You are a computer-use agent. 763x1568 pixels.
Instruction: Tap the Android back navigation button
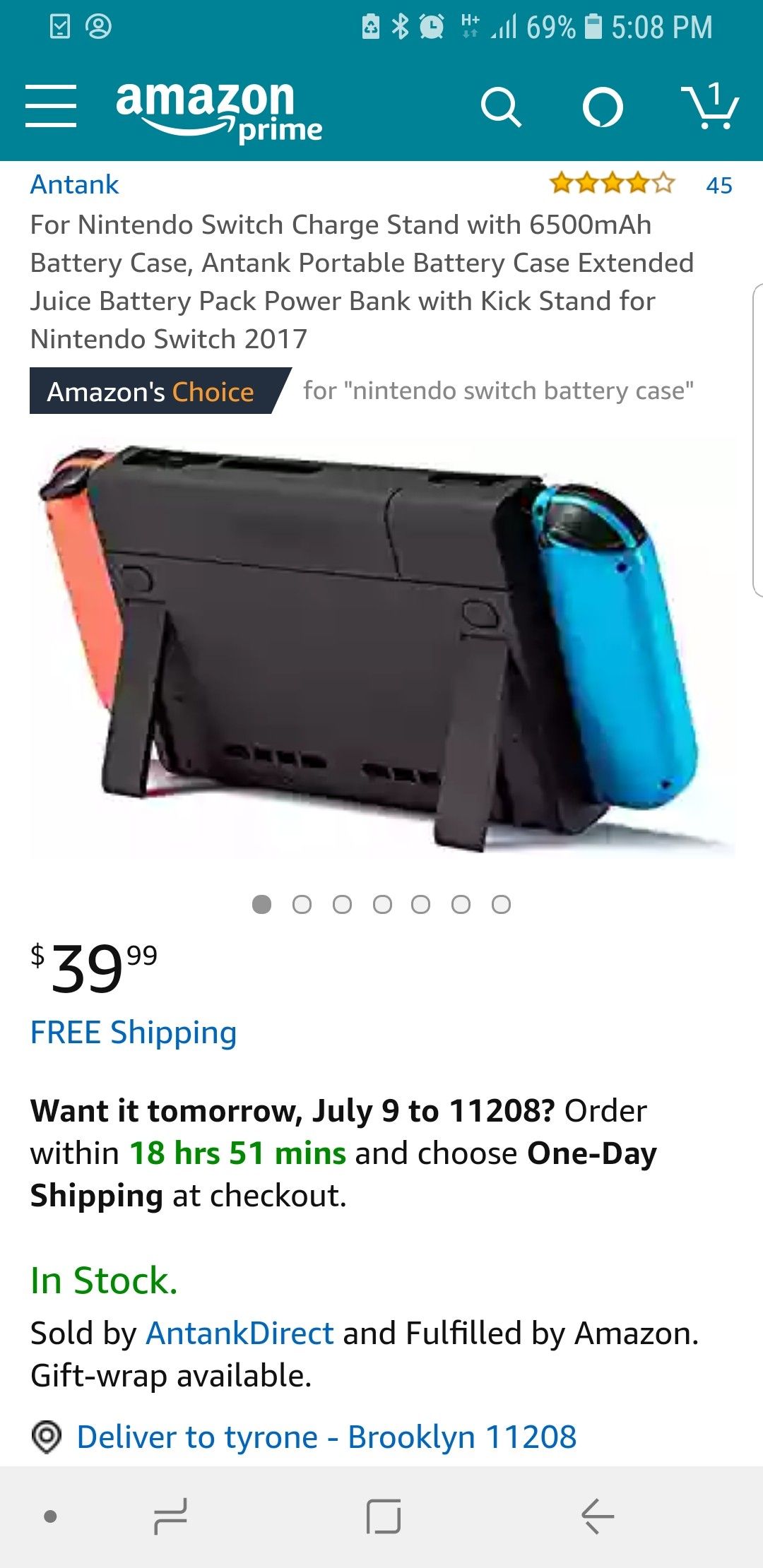pyautogui.click(x=598, y=1516)
